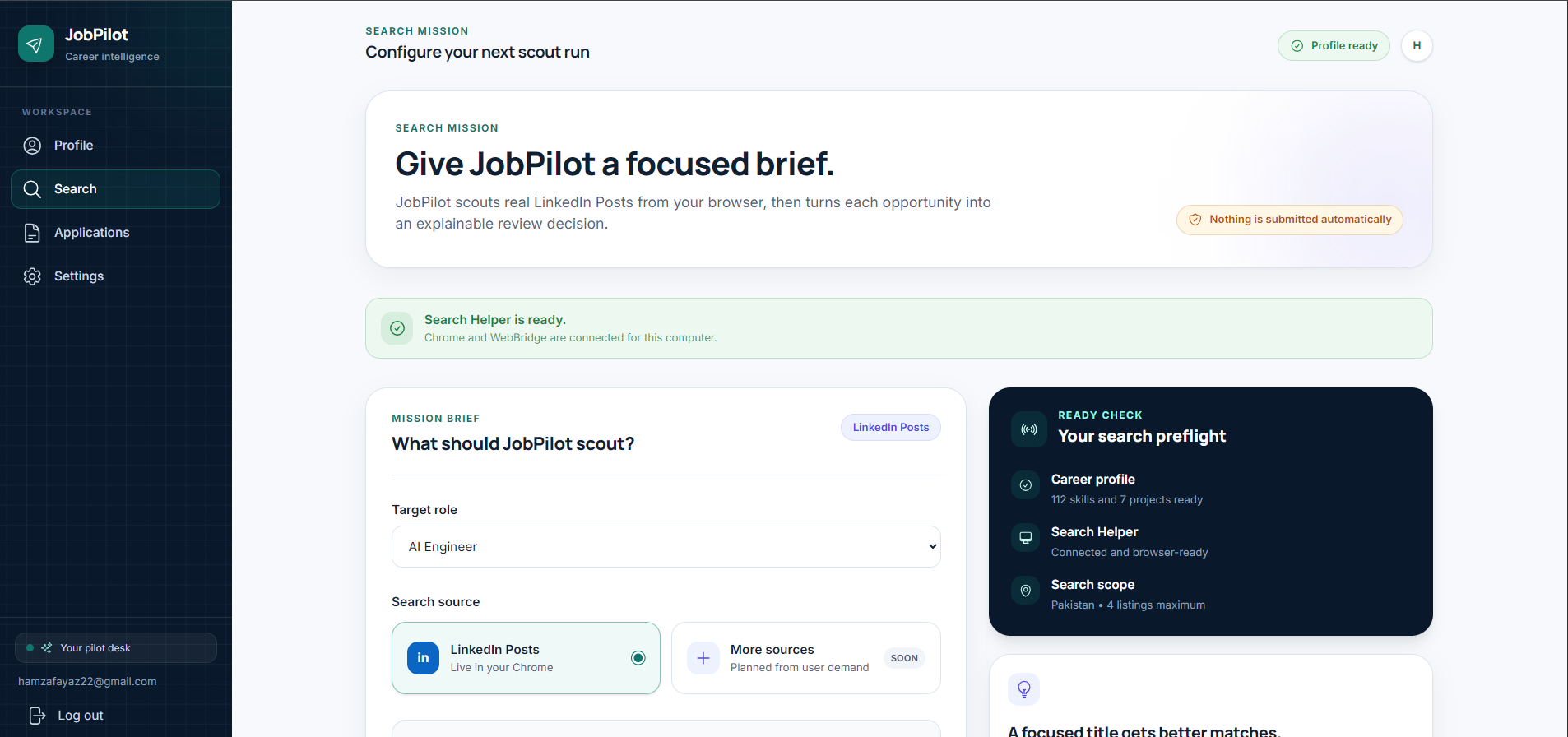This screenshot has width=1568, height=737.
Task: Click 'Planned from user demand' caption
Action: coord(800,668)
